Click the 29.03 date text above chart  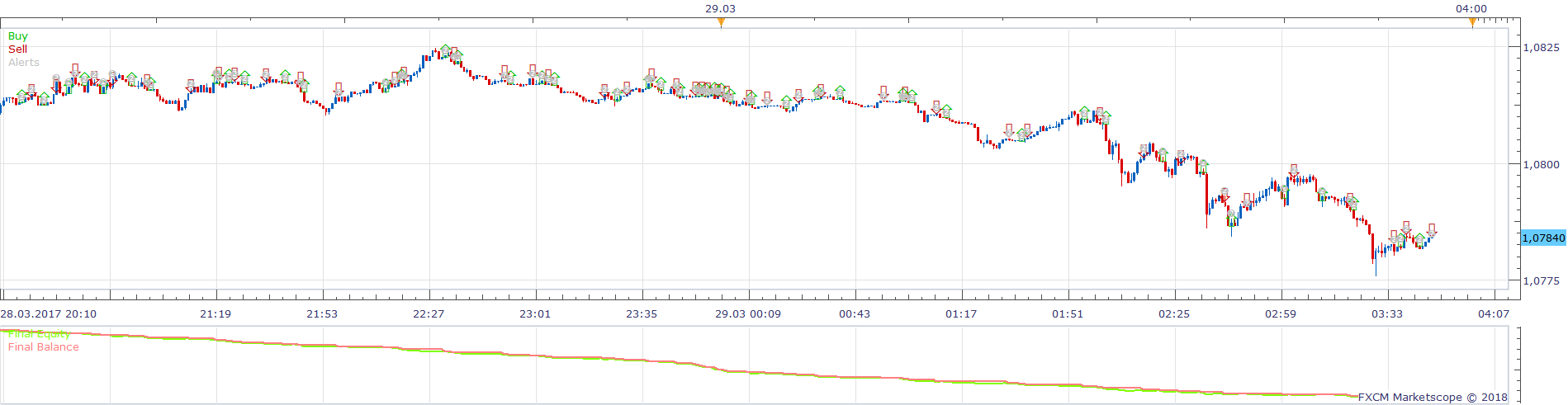click(720, 9)
